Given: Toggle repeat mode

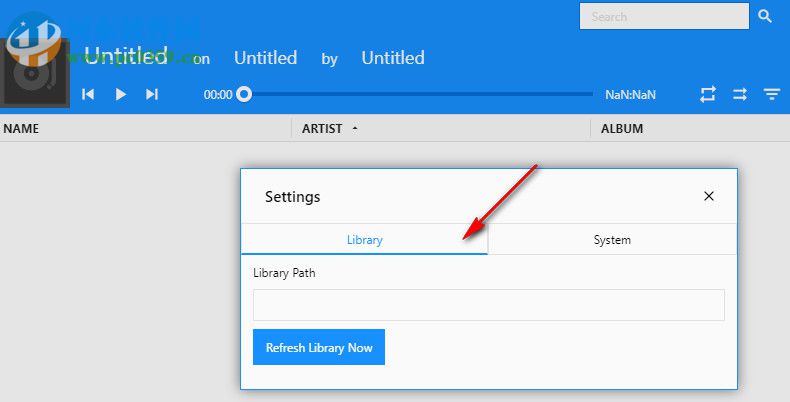Looking at the screenshot, I should (x=708, y=94).
